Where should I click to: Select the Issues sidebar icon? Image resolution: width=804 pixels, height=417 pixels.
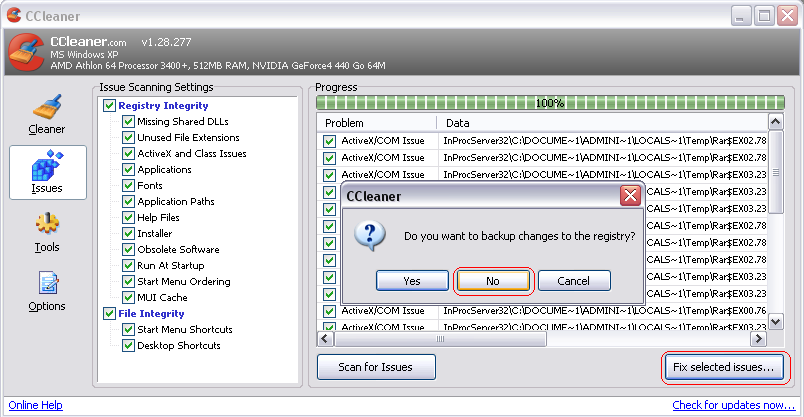click(x=47, y=172)
